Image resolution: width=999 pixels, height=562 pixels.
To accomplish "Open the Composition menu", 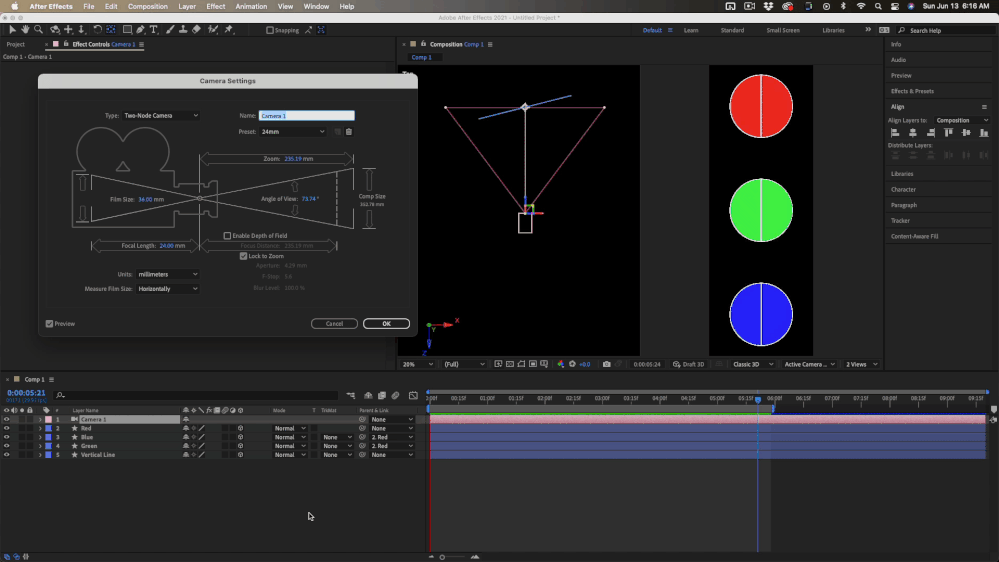I will point(147,7).
